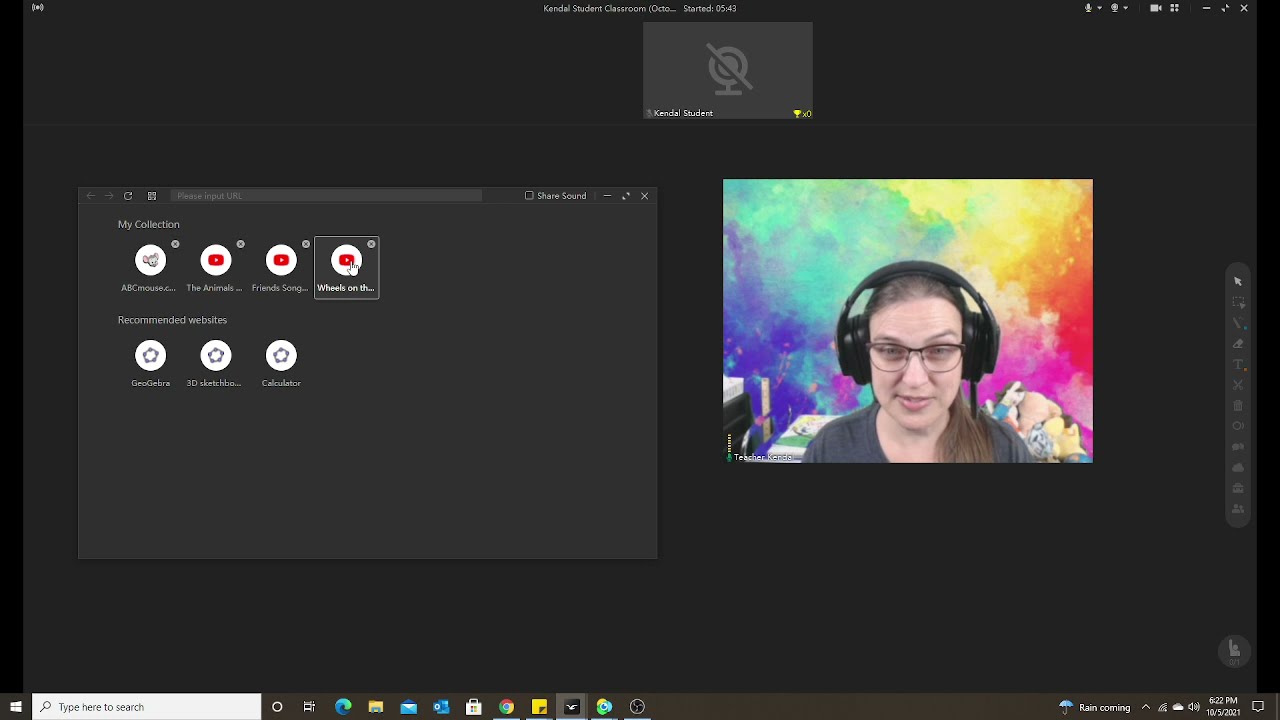Remove ABCmouse from My Collection
Screen dimensions: 1280x720
(x=175, y=244)
